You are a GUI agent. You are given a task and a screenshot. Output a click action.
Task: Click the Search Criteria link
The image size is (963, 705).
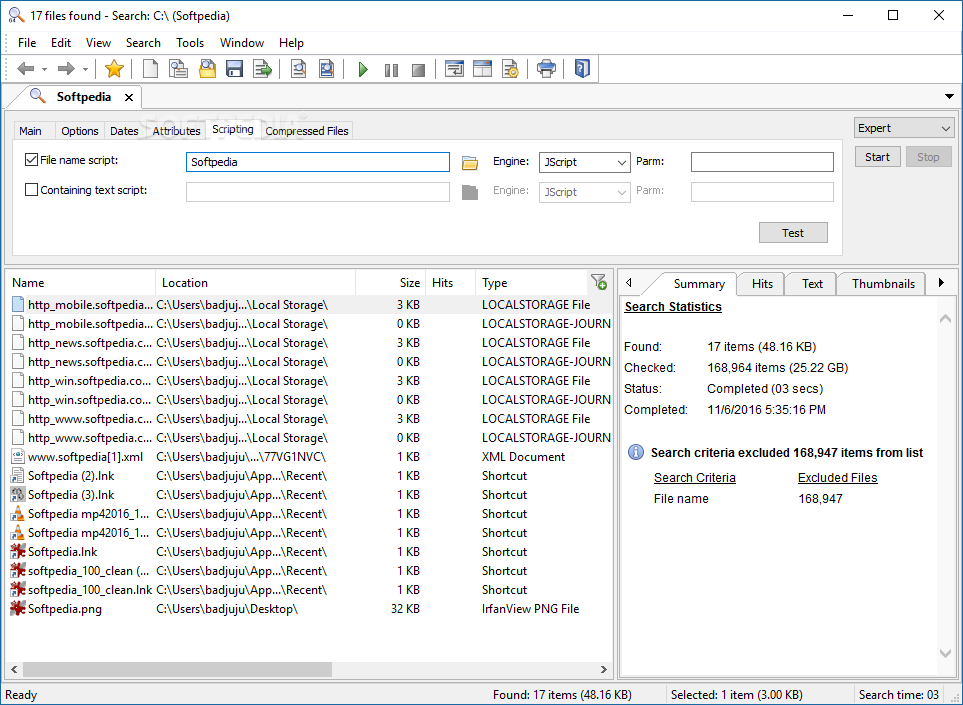695,477
